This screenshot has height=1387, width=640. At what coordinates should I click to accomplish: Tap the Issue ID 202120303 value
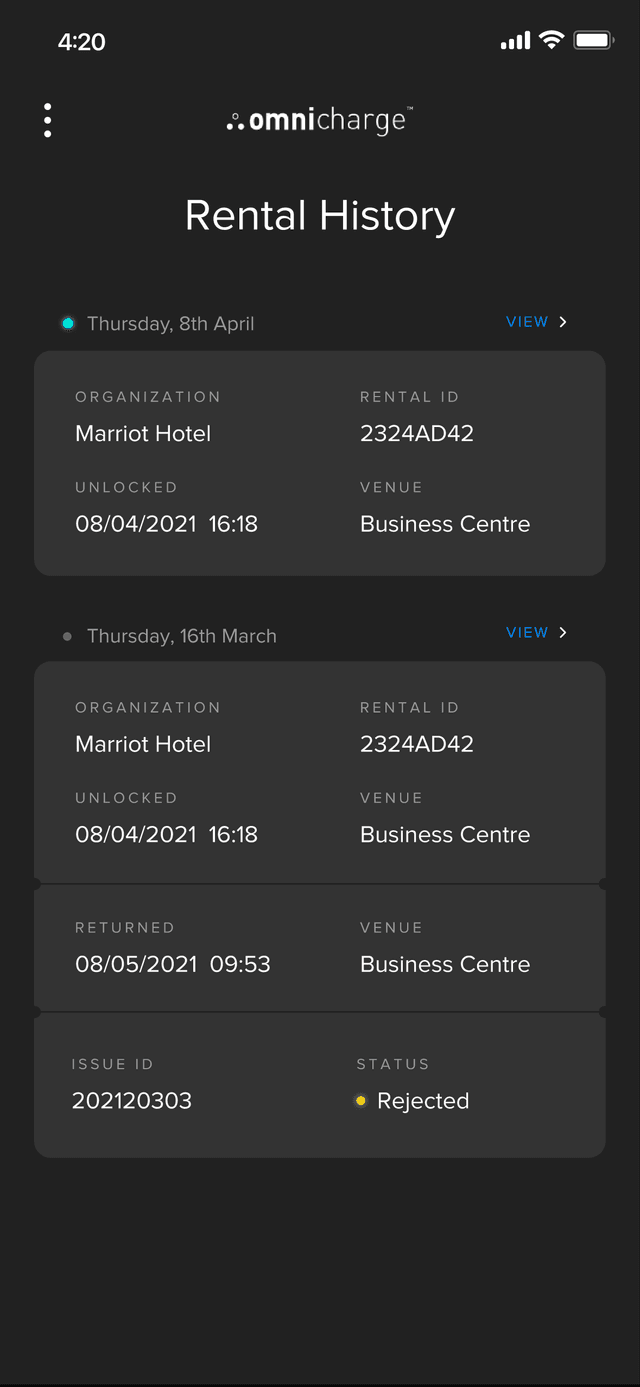[132, 1101]
